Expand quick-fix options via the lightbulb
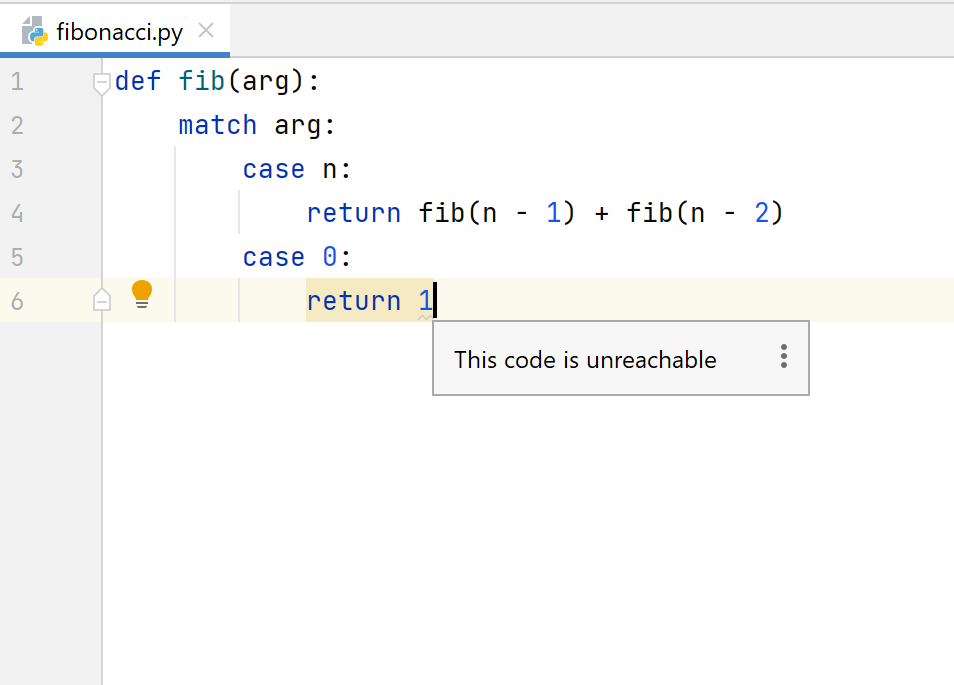 click(x=141, y=293)
